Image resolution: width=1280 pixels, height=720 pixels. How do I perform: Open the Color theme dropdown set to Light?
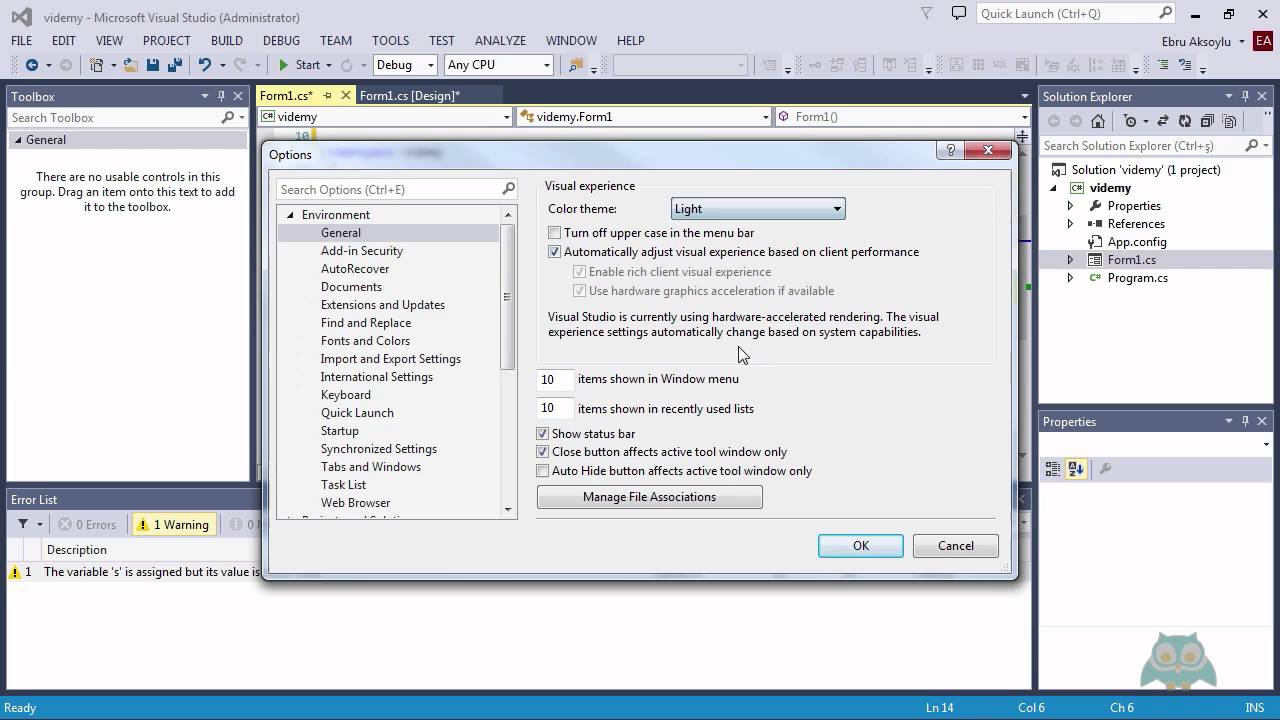(x=758, y=209)
